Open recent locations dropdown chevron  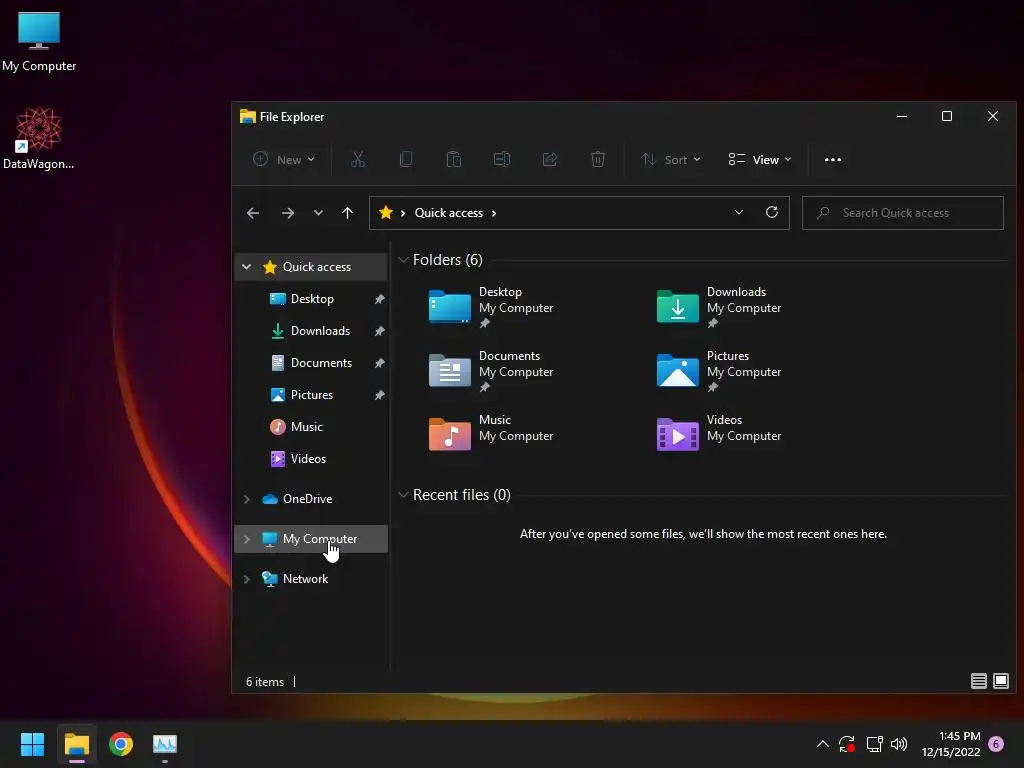coord(318,213)
